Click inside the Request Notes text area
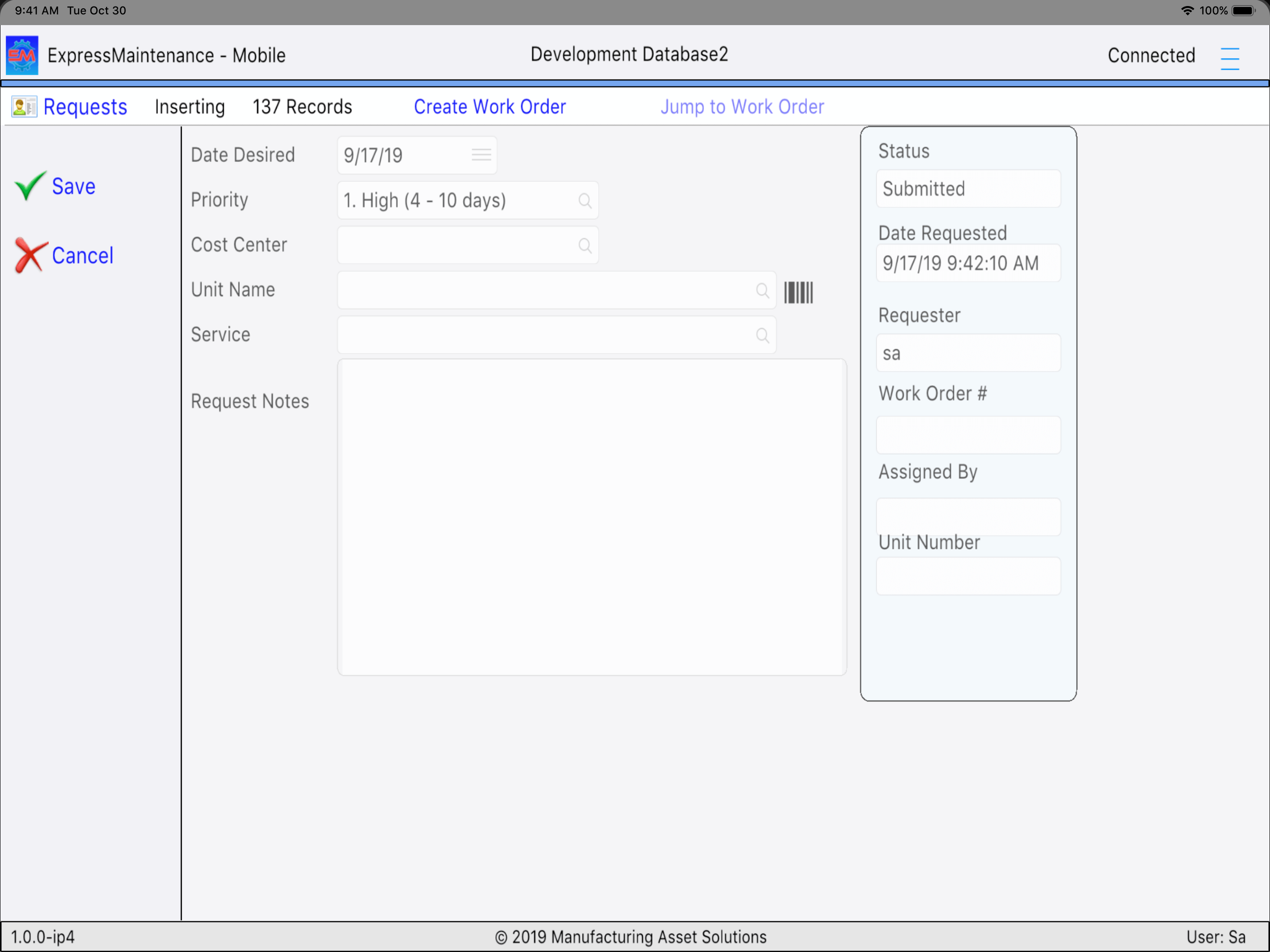The image size is (1270, 952). tap(592, 517)
